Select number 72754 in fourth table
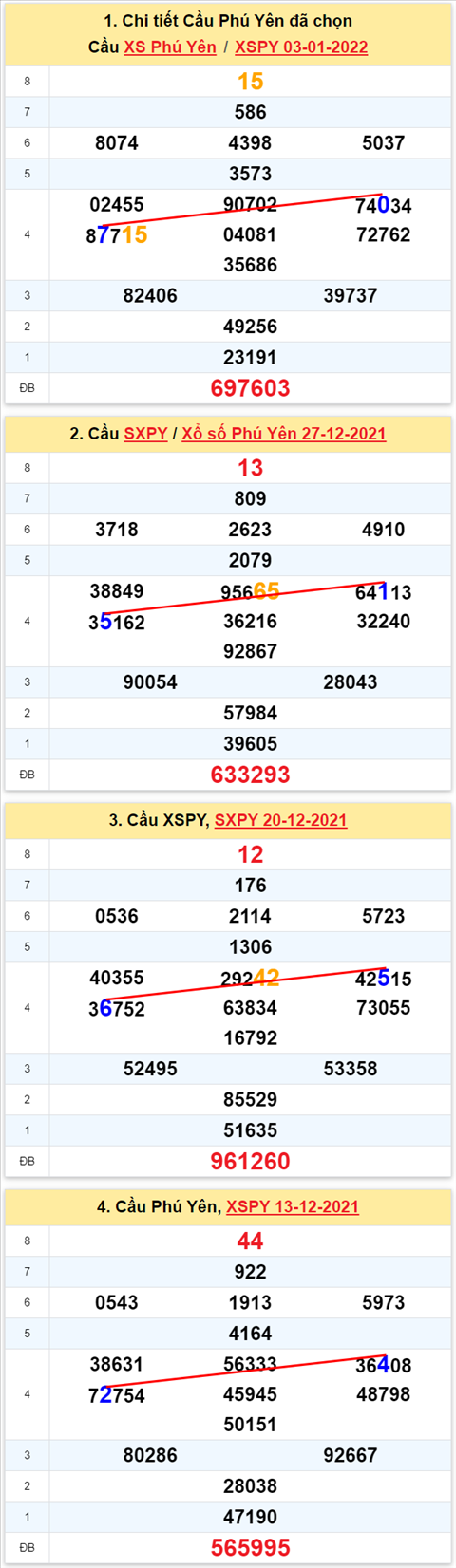 point(117,1394)
